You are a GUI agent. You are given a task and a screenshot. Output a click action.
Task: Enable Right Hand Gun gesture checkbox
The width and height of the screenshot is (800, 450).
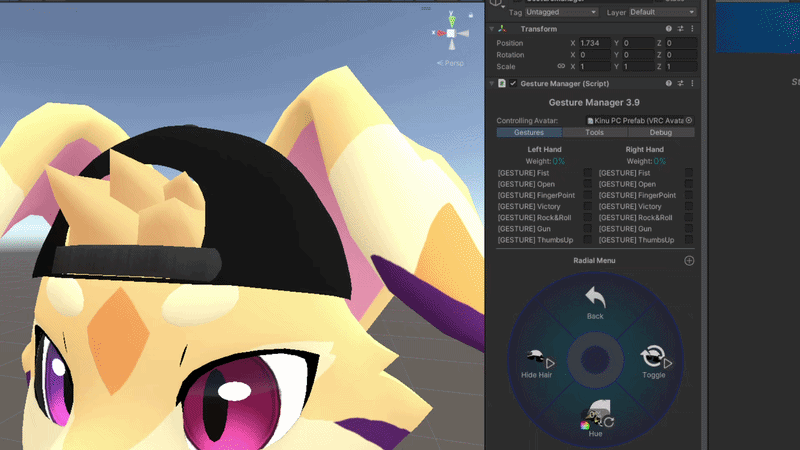[x=689, y=229]
